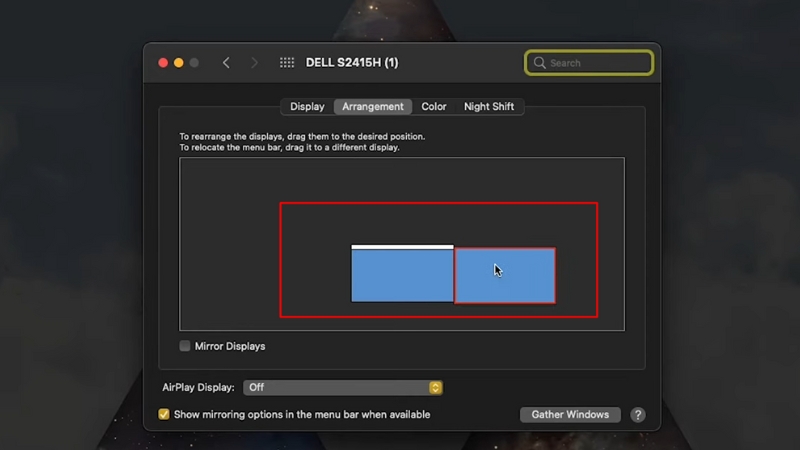Click the Gather Windows button
The width and height of the screenshot is (800, 450).
coord(570,415)
